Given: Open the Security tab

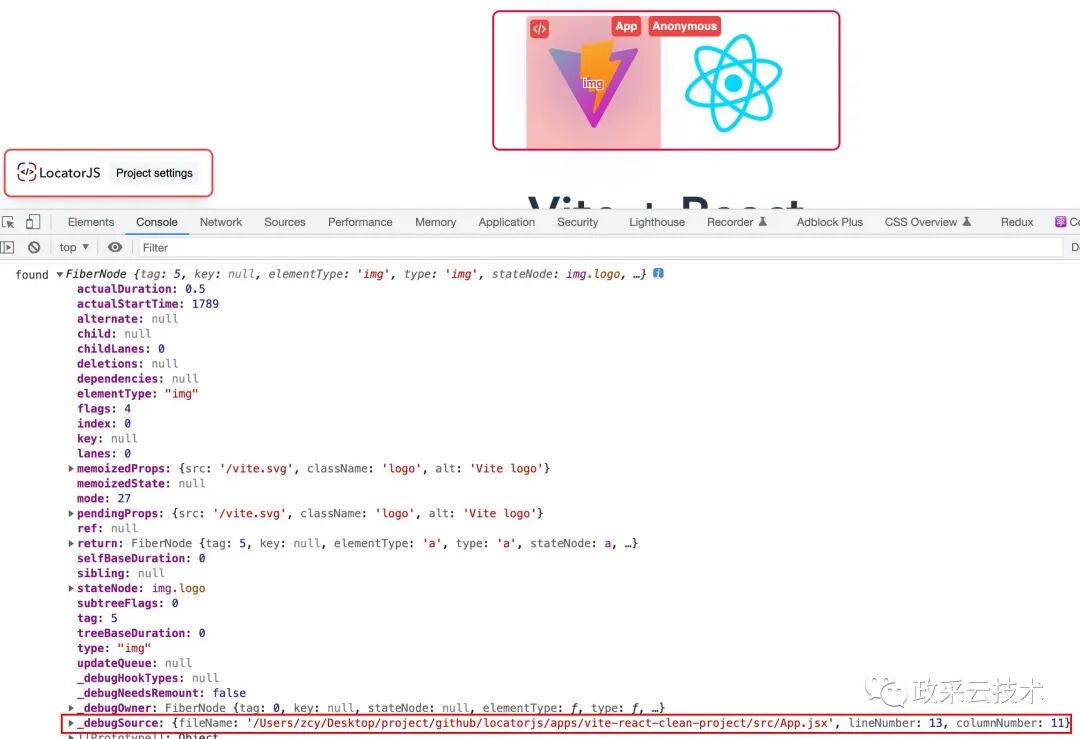Looking at the screenshot, I should pyautogui.click(x=577, y=222).
